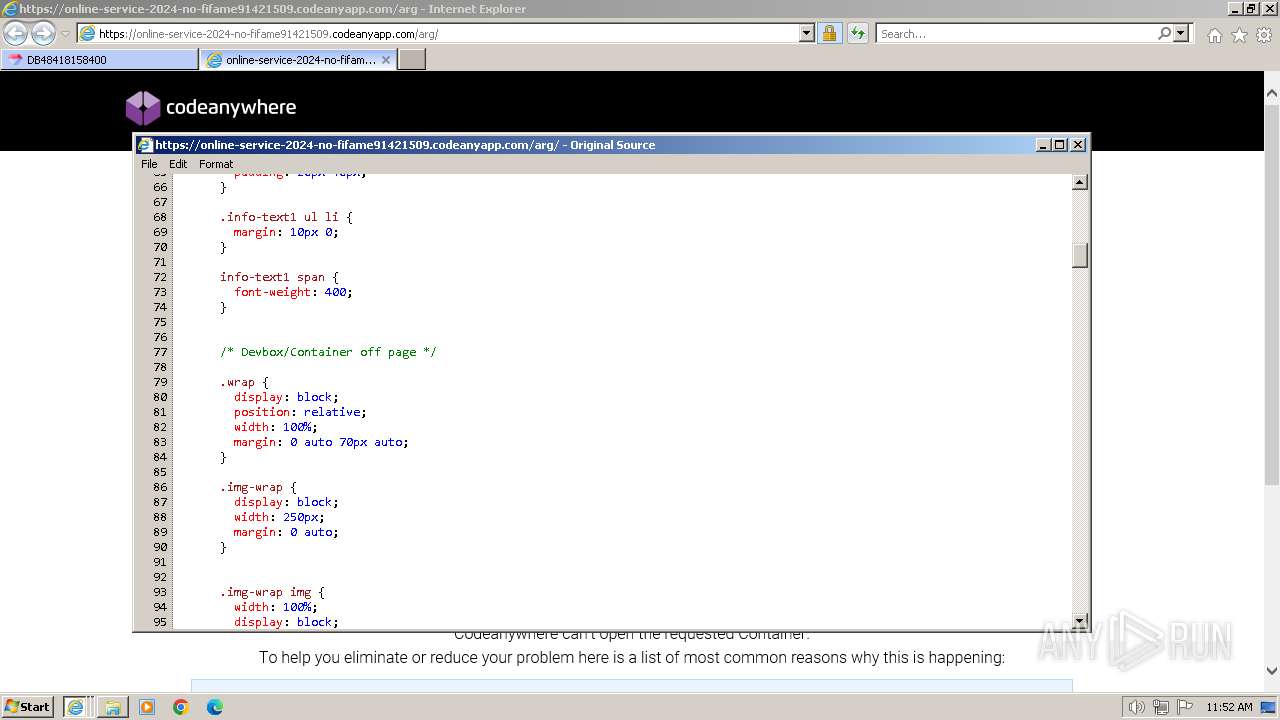Restore down the Internet Explorer window
The image size is (1280, 720).
(1250, 9)
